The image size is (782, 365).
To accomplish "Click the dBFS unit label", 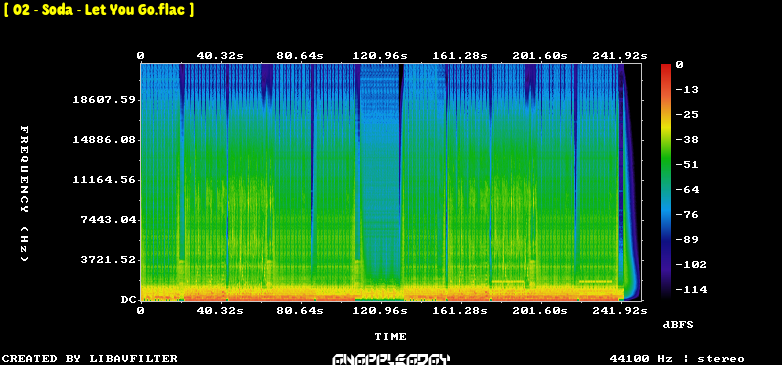I will [x=678, y=325].
